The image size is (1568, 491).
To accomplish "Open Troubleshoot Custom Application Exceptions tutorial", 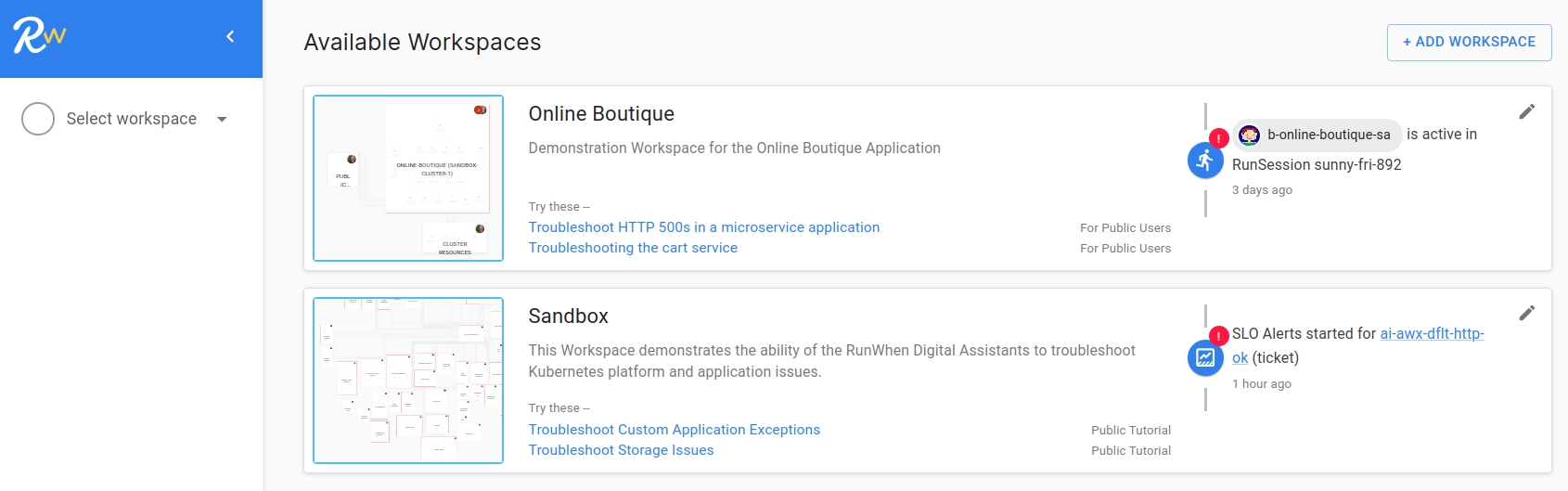I will [674, 430].
